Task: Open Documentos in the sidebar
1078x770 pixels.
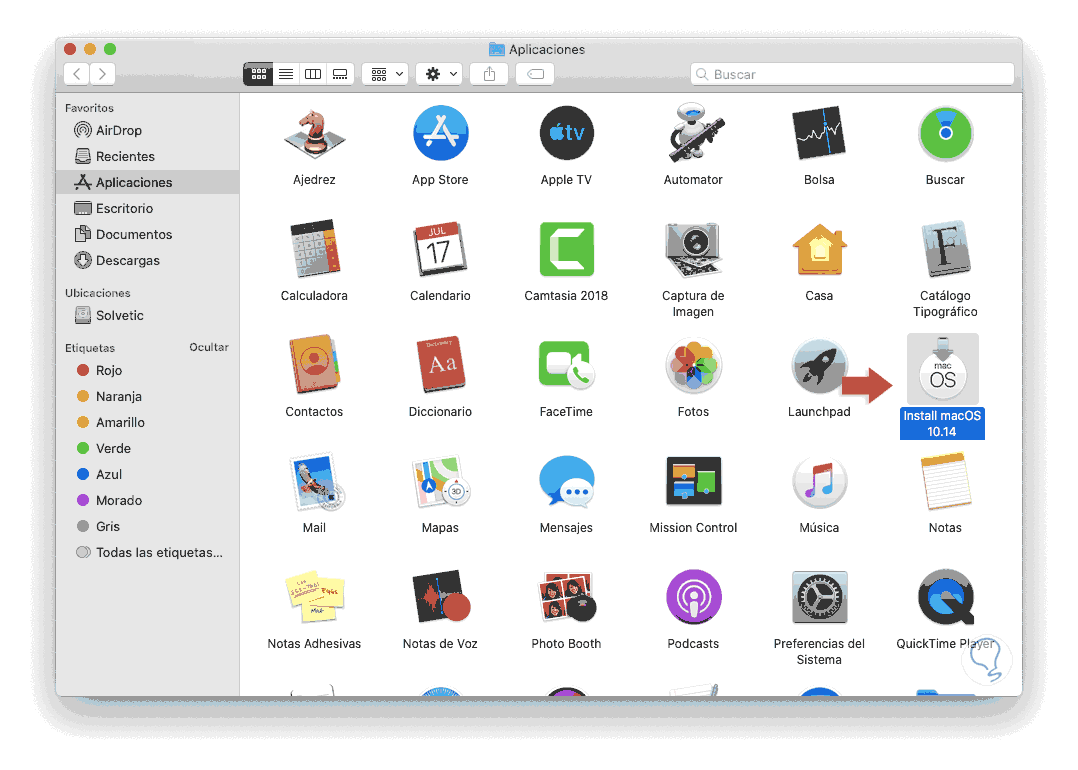Action: [148, 234]
